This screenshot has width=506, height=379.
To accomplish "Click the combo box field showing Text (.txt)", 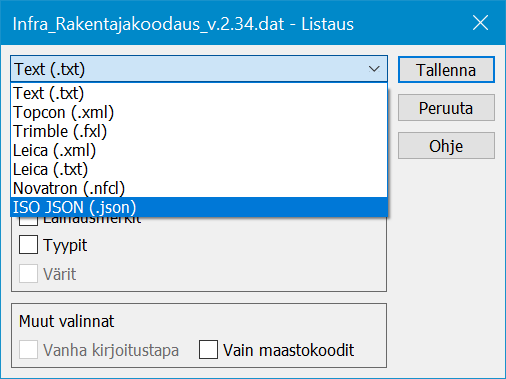I will (199, 69).
